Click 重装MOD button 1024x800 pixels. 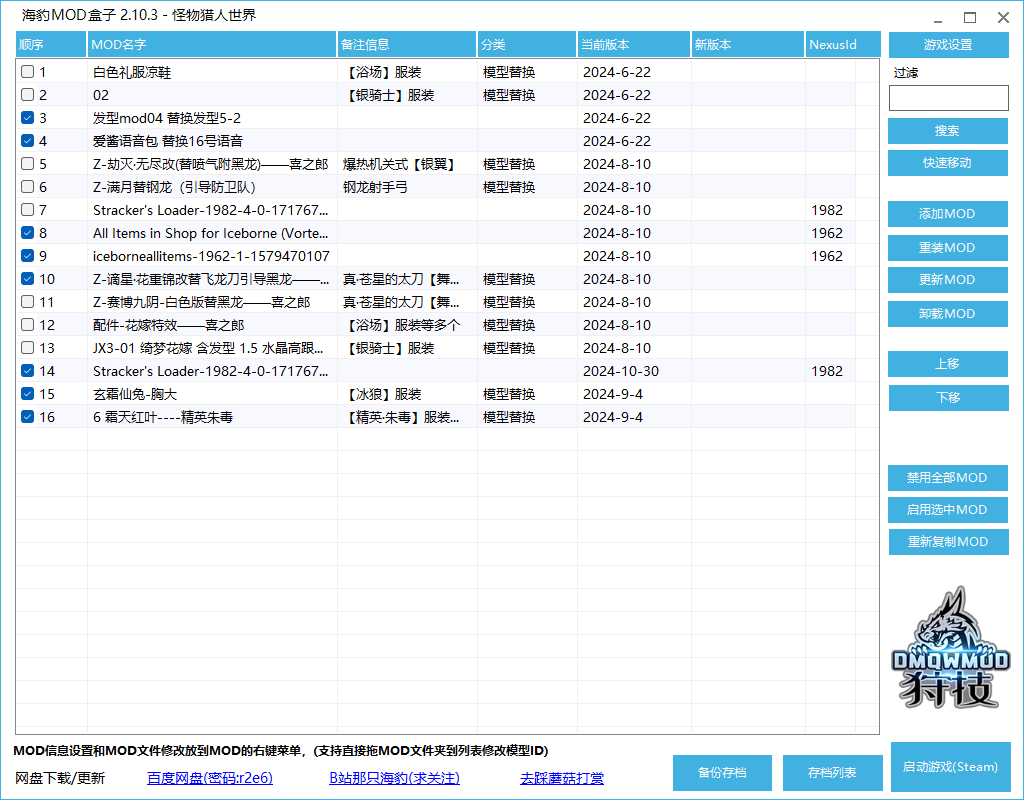[948, 248]
